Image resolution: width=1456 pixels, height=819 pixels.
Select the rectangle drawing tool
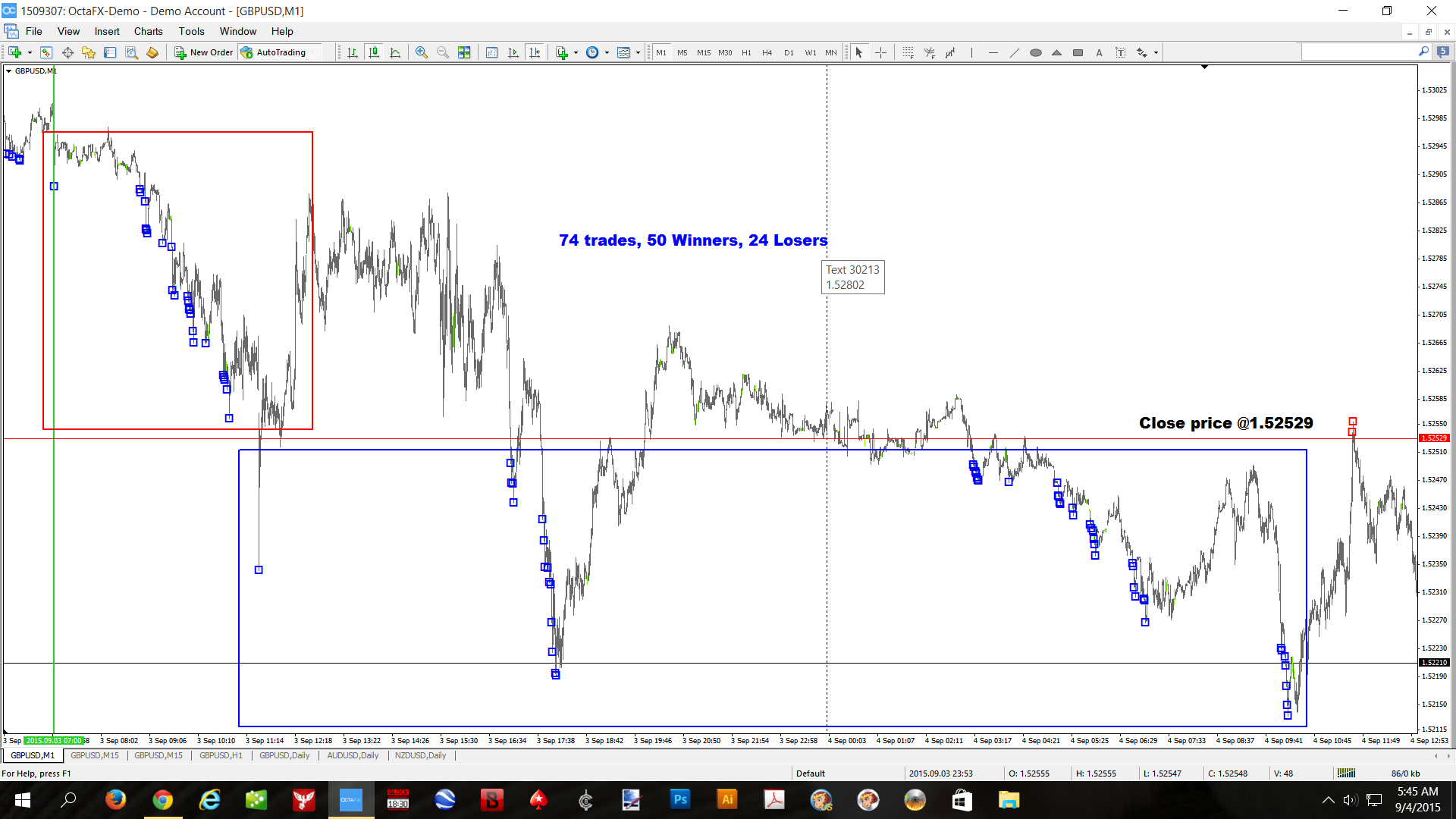[x=1078, y=52]
